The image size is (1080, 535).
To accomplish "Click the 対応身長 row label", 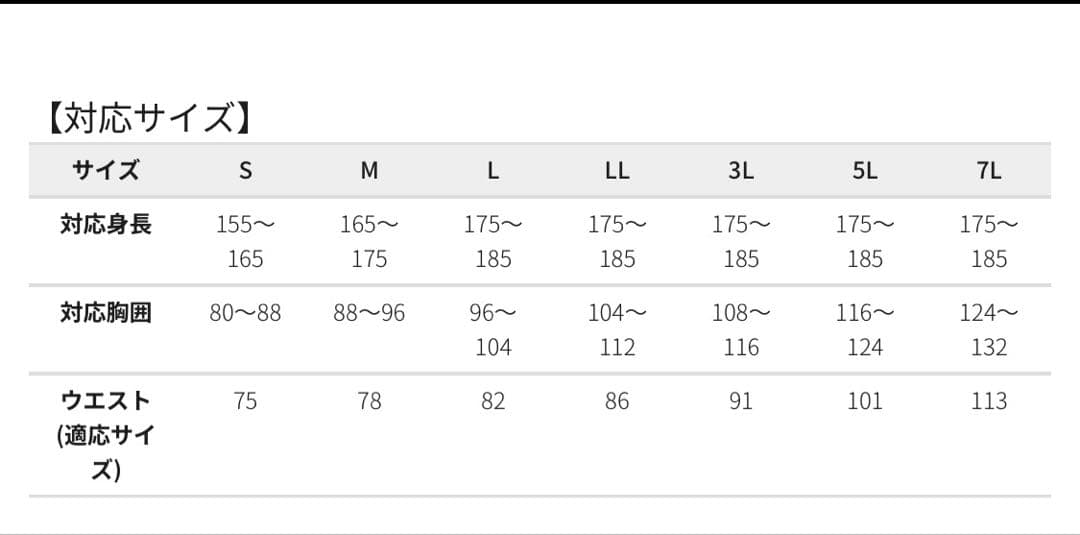I will click(105, 224).
